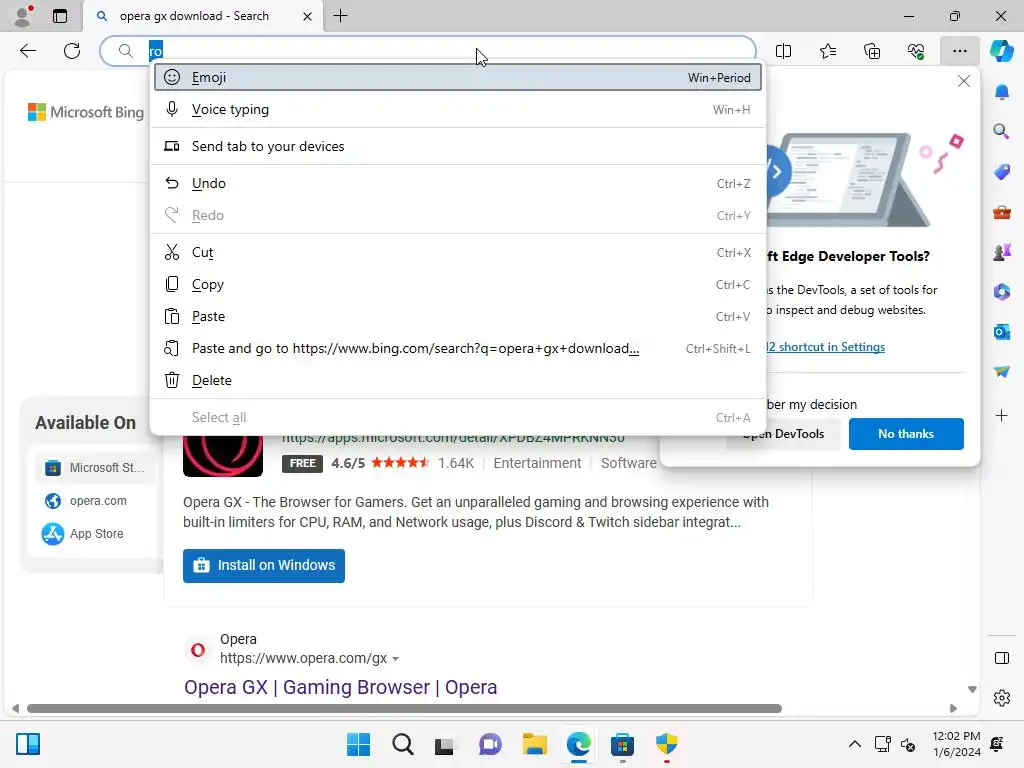Select Paste and go to bing URL

pyautogui.click(x=458, y=348)
